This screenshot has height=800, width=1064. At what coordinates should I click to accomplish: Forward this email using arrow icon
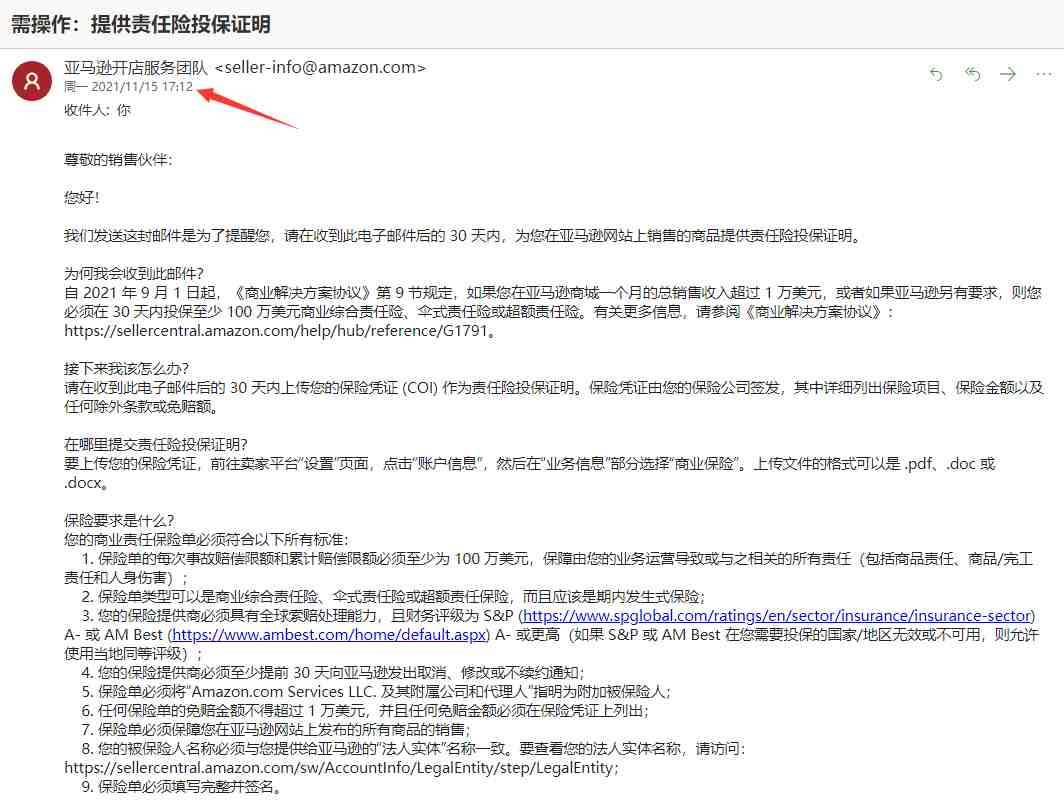(x=1008, y=74)
